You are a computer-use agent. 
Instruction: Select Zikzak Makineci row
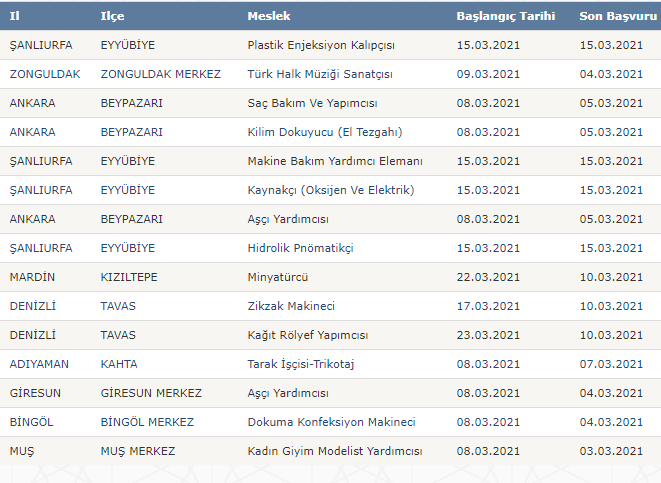point(291,306)
